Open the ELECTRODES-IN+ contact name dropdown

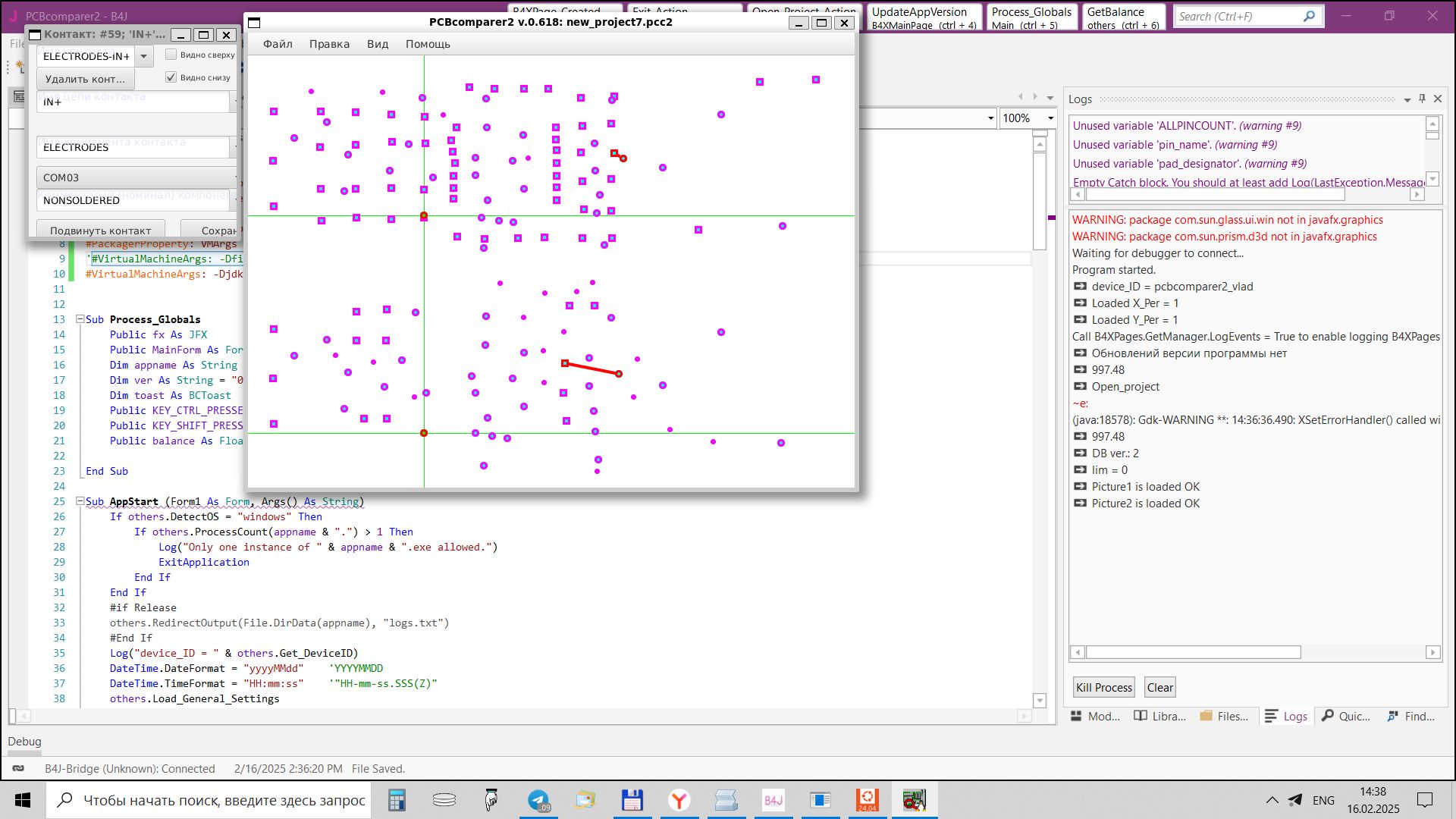tap(143, 56)
